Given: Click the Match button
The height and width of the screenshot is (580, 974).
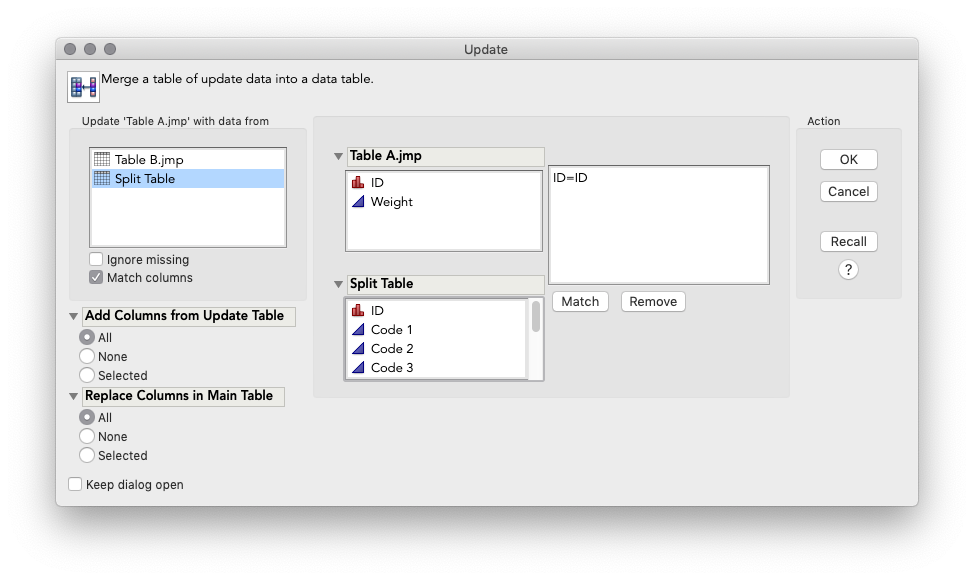Looking at the screenshot, I should pos(580,302).
